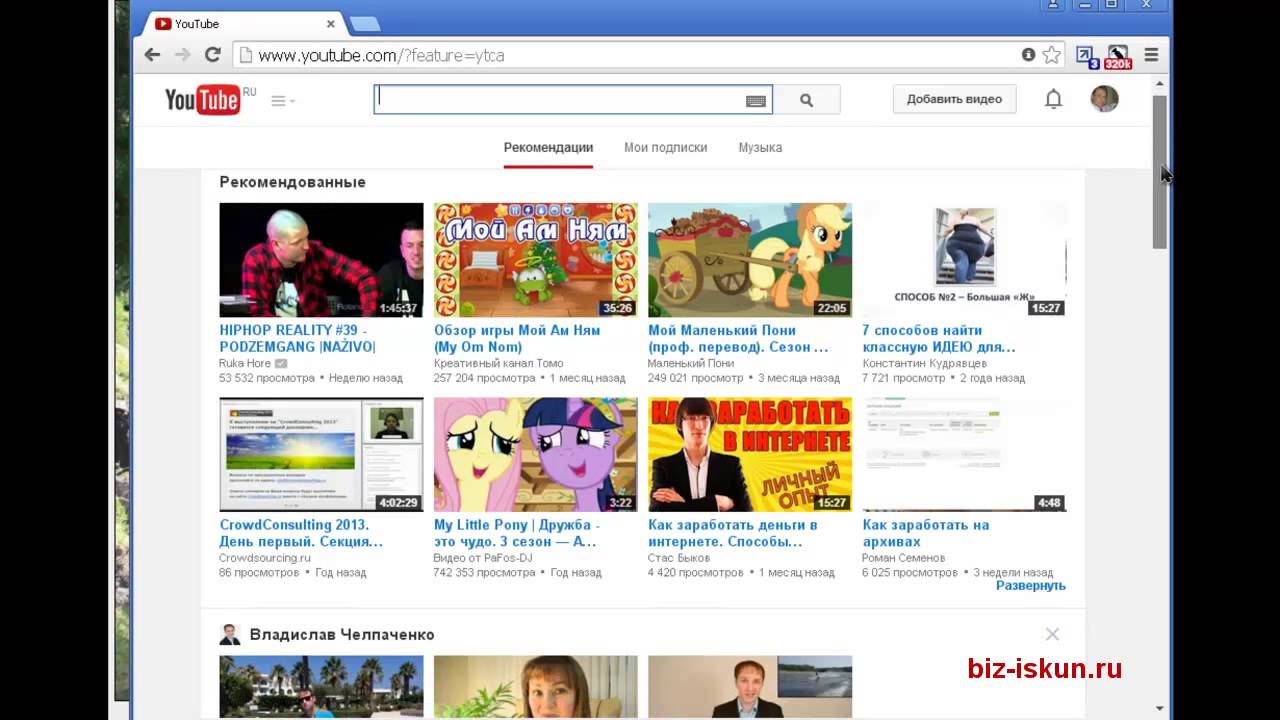Open Crowdsourcing.ru channel link
This screenshot has width=1280, height=720.
pyautogui.click(x=265, y=558)
